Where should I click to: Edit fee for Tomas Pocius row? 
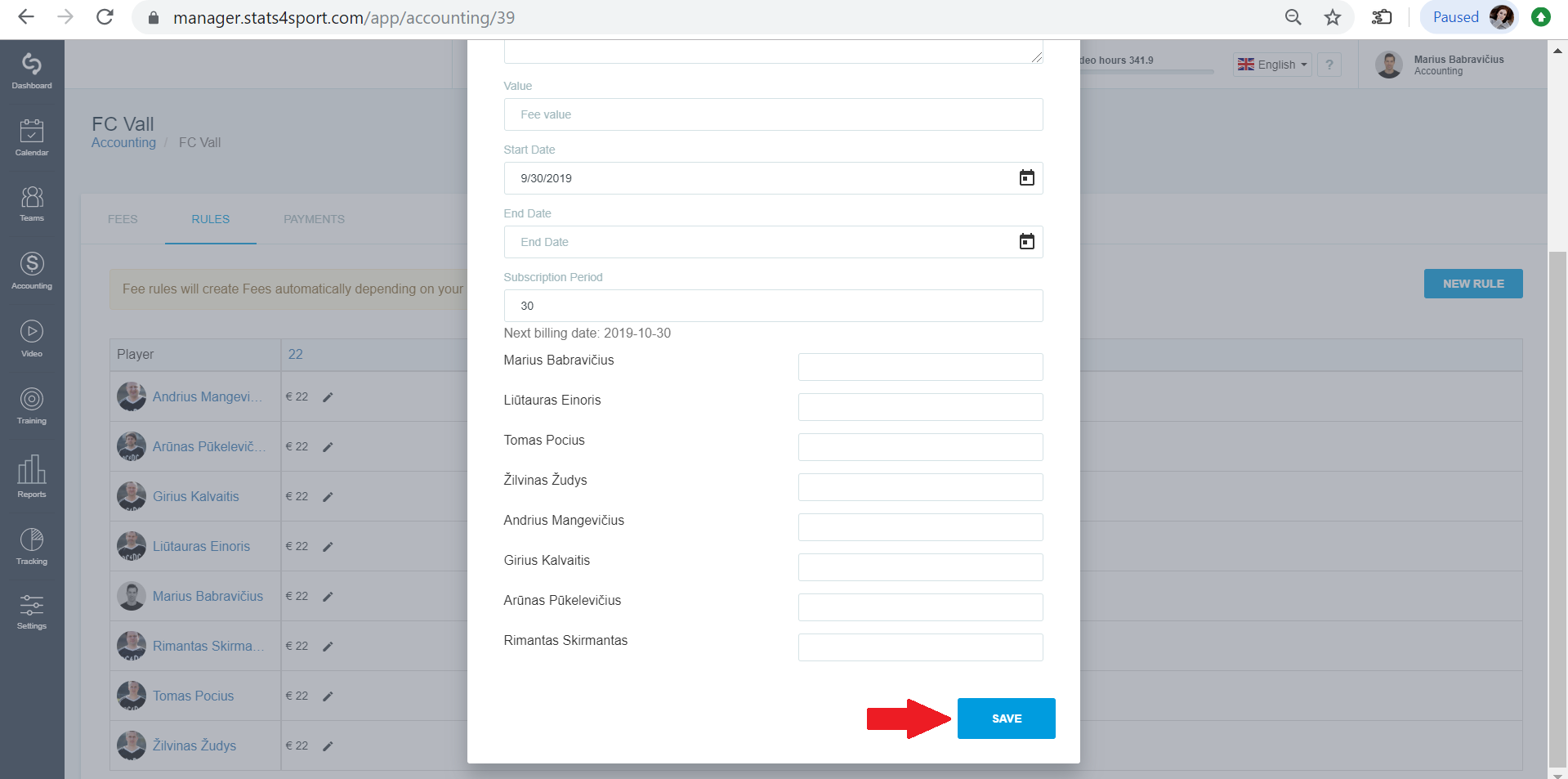328,696
